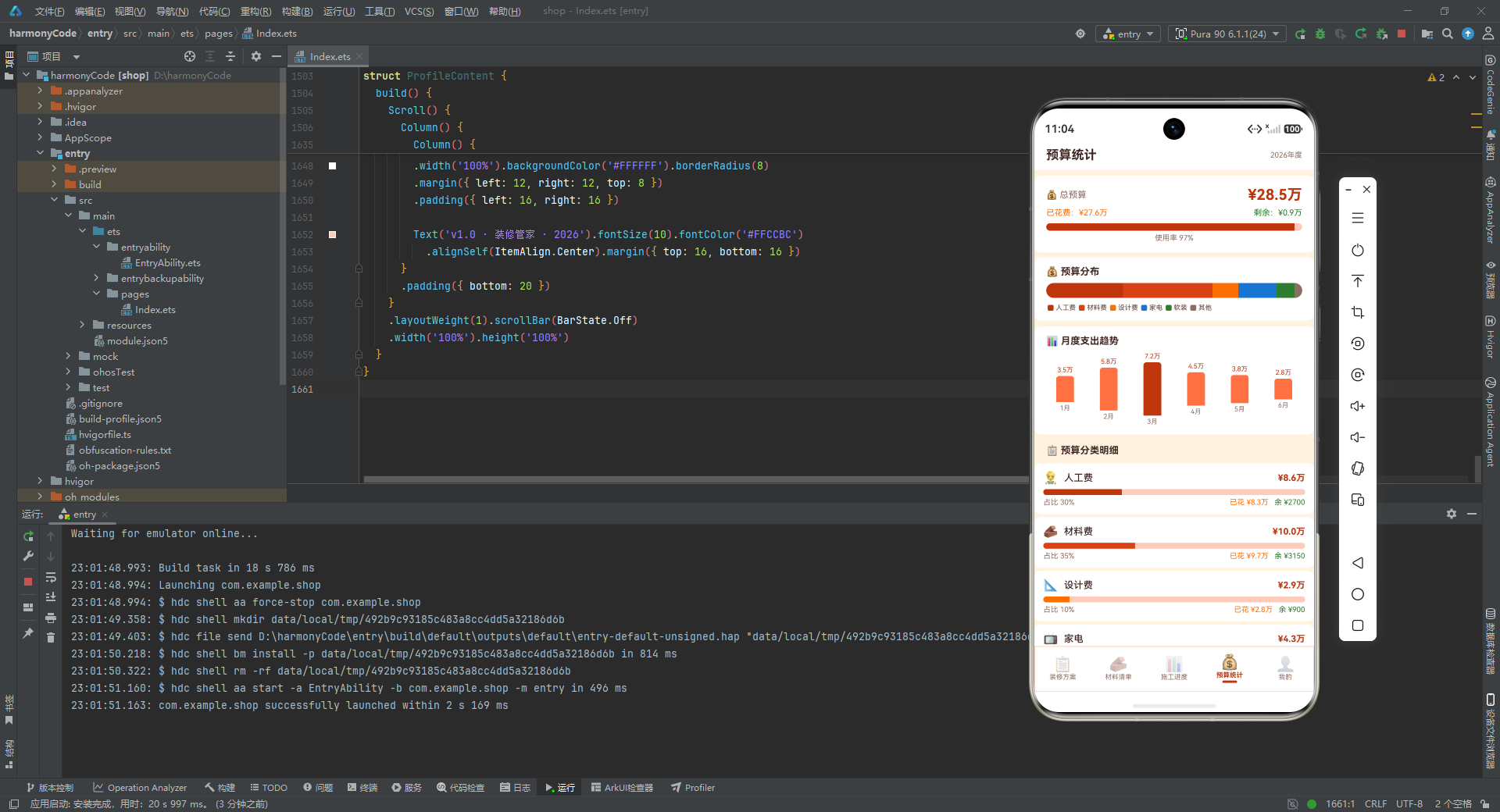
Task: Toggle pin tab in run panel
Action: point(28,633)
